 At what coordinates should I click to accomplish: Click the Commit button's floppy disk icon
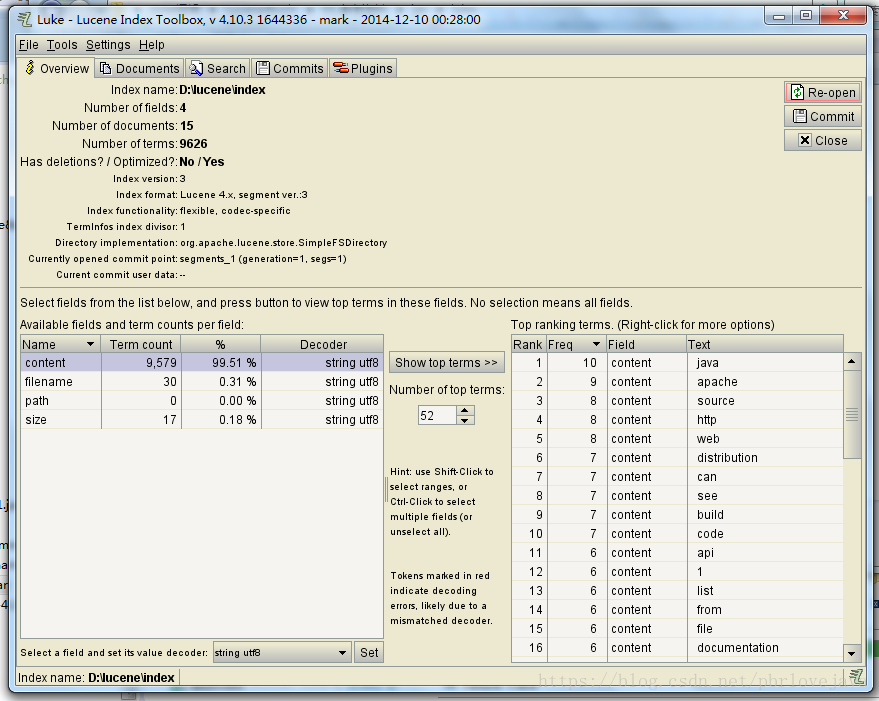click(x=799, y=116)
